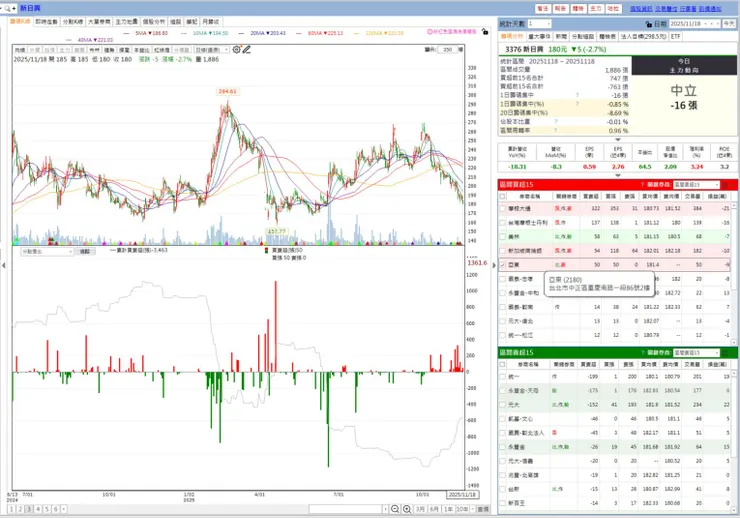Click icon at right of green 區間賣超15 header
Screen dimensions: 740x518
725,352
